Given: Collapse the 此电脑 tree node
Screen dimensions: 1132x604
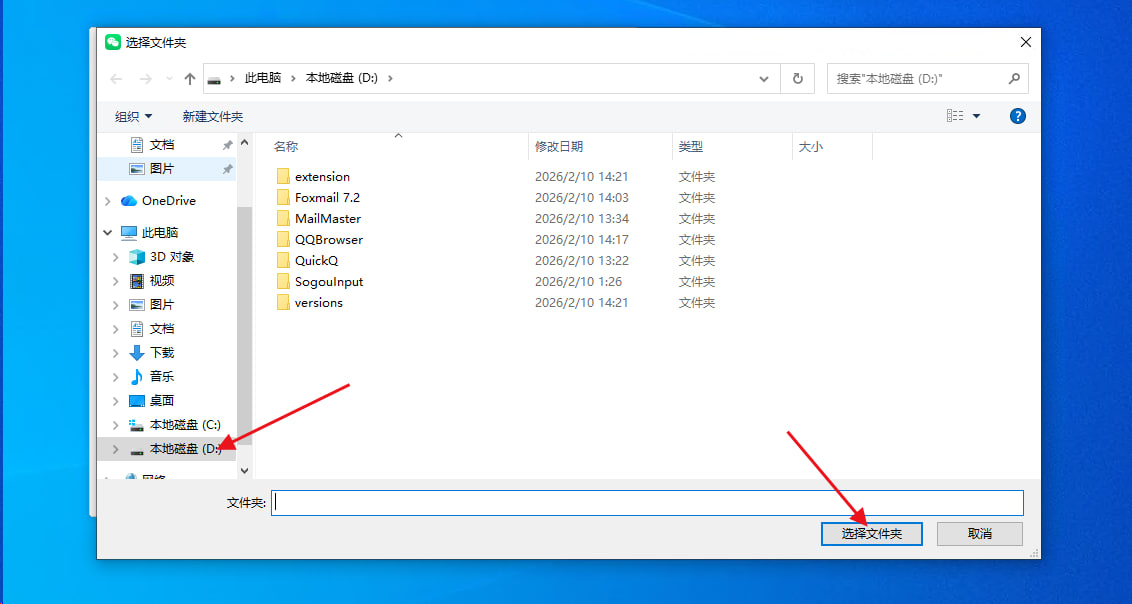Looking at the screenshot, I should pos(107,233).
